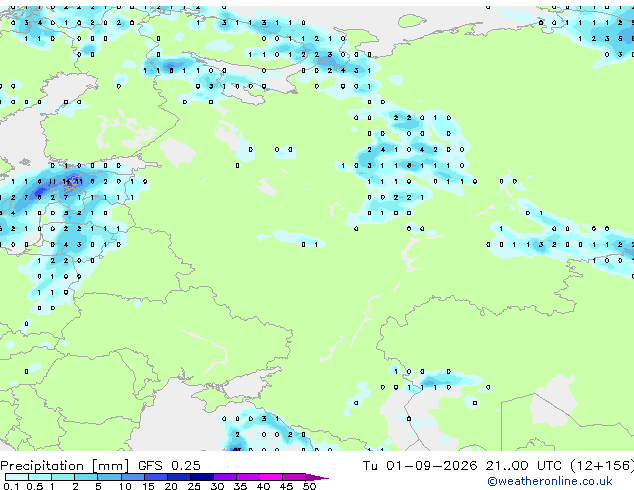This screenshot has width=634, height=490.
Task: Pick the 40–45 mm magenta legend swatch
Action: [x=271, y=477]
